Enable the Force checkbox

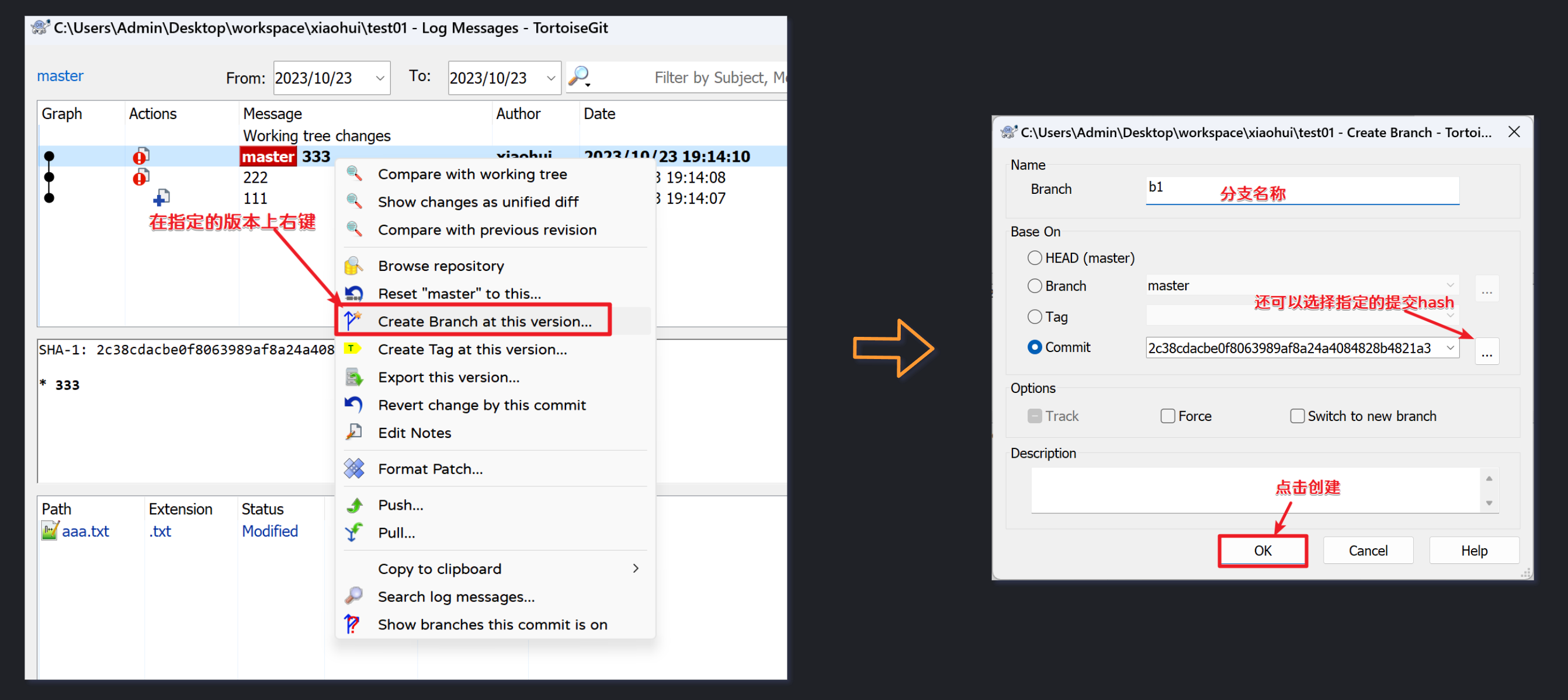(x=1167, y=416)
